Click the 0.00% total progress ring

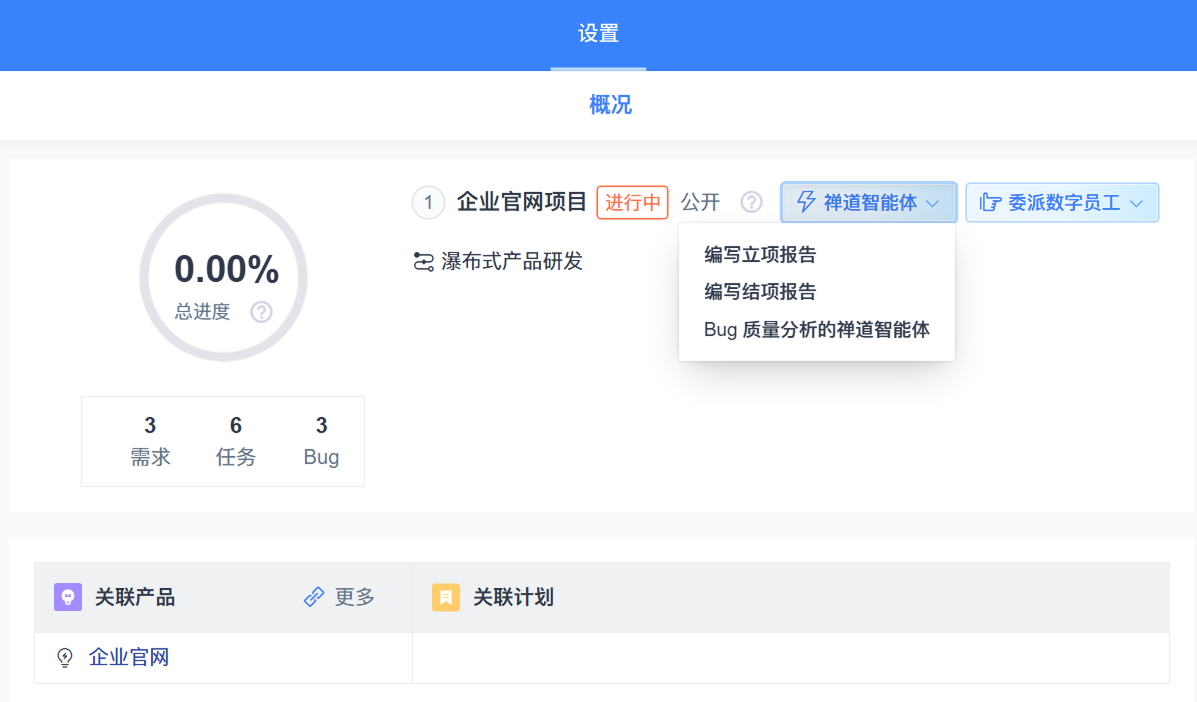click(224, 277)
